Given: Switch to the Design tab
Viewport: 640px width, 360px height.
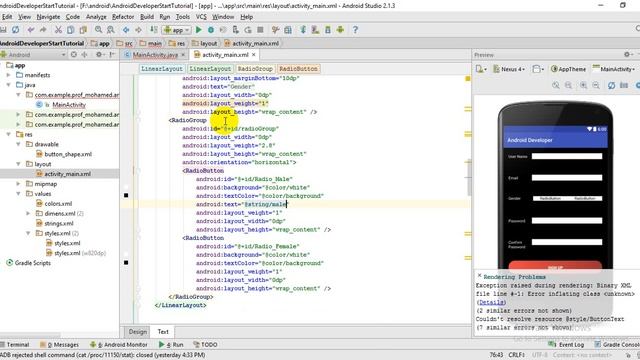Looking at the screenshot, I should click(x=138, y=331).
